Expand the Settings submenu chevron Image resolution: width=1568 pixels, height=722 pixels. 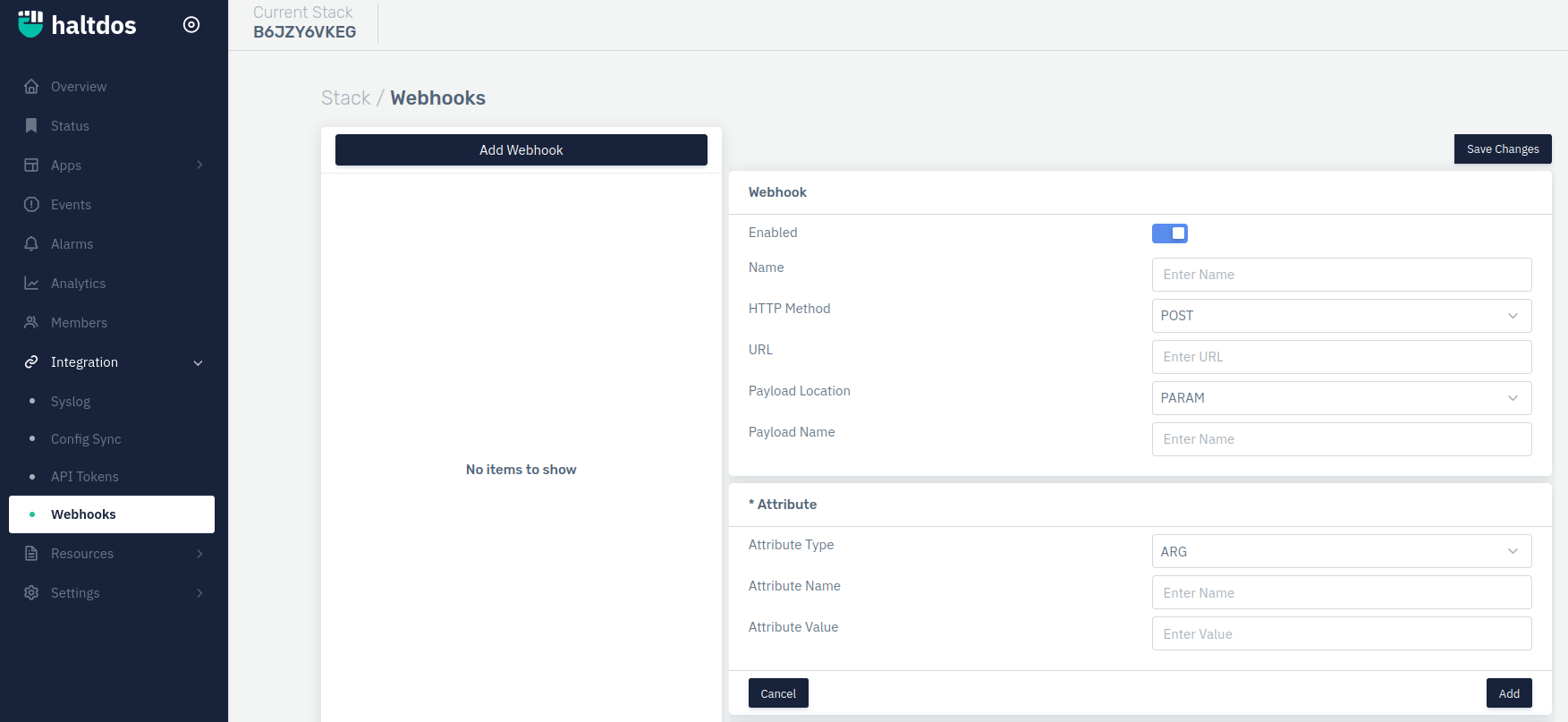point(199,593)
